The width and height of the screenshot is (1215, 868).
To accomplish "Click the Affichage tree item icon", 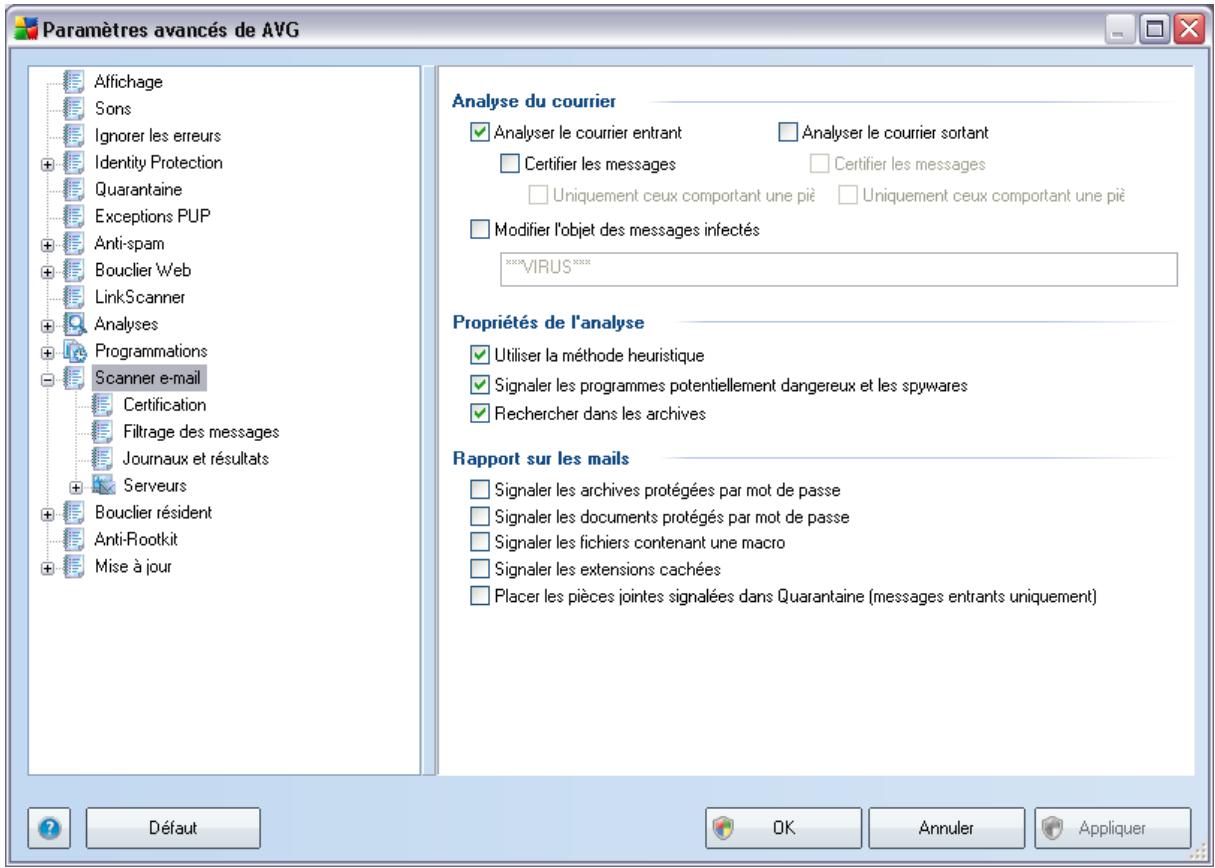I will pyautogui.click(x=72, y=80).
